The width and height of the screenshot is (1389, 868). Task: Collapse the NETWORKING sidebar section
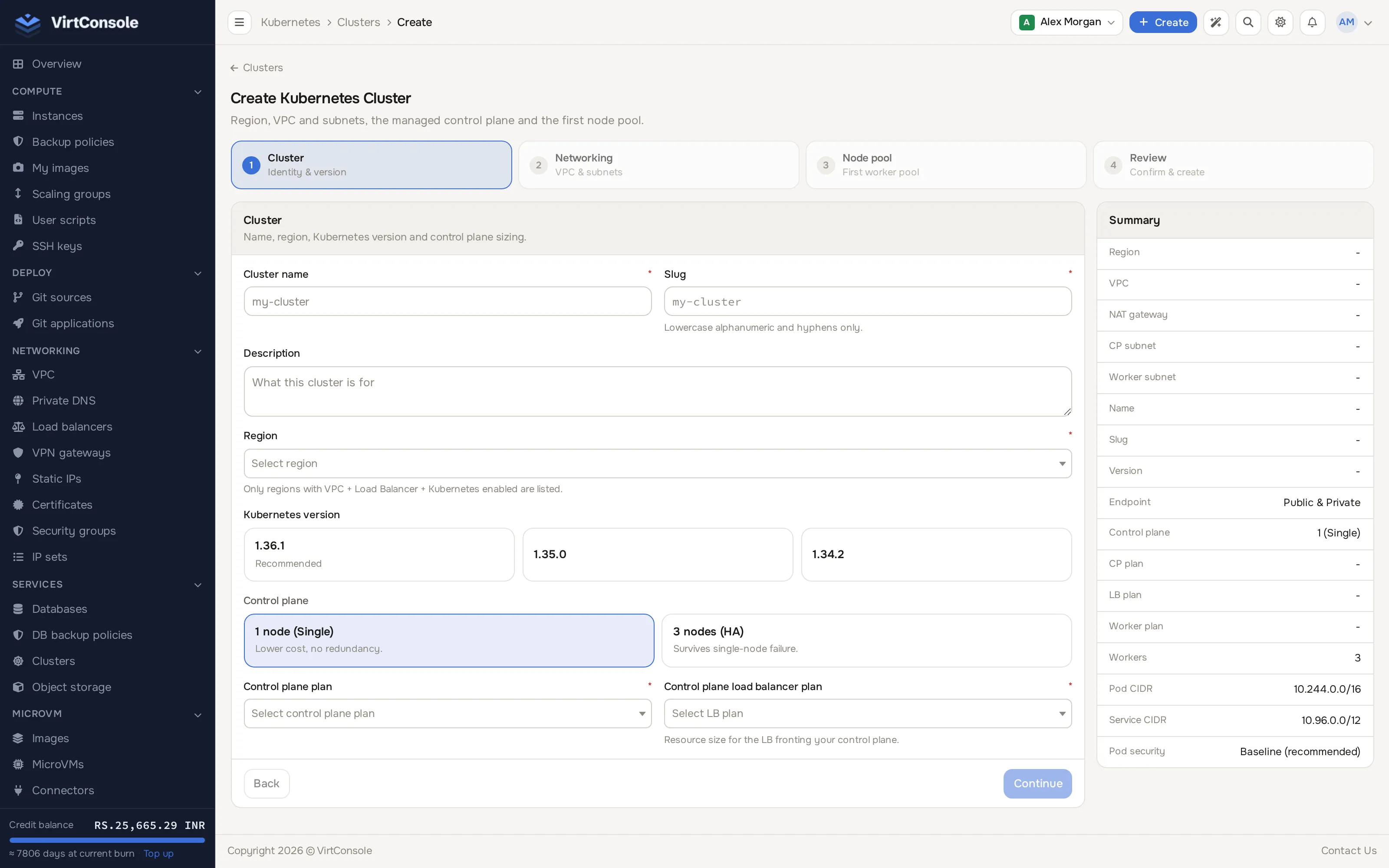107,351
